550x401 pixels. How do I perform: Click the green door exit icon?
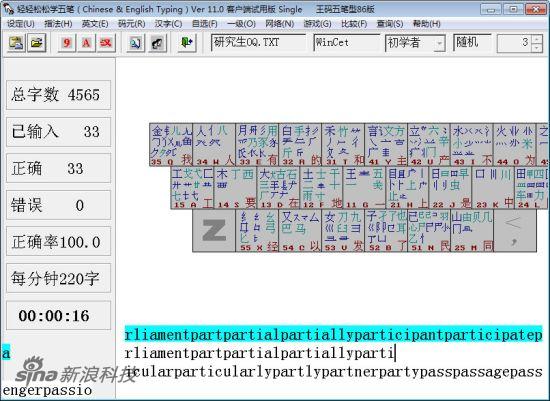pyautogui.click(x=187, y=43)
